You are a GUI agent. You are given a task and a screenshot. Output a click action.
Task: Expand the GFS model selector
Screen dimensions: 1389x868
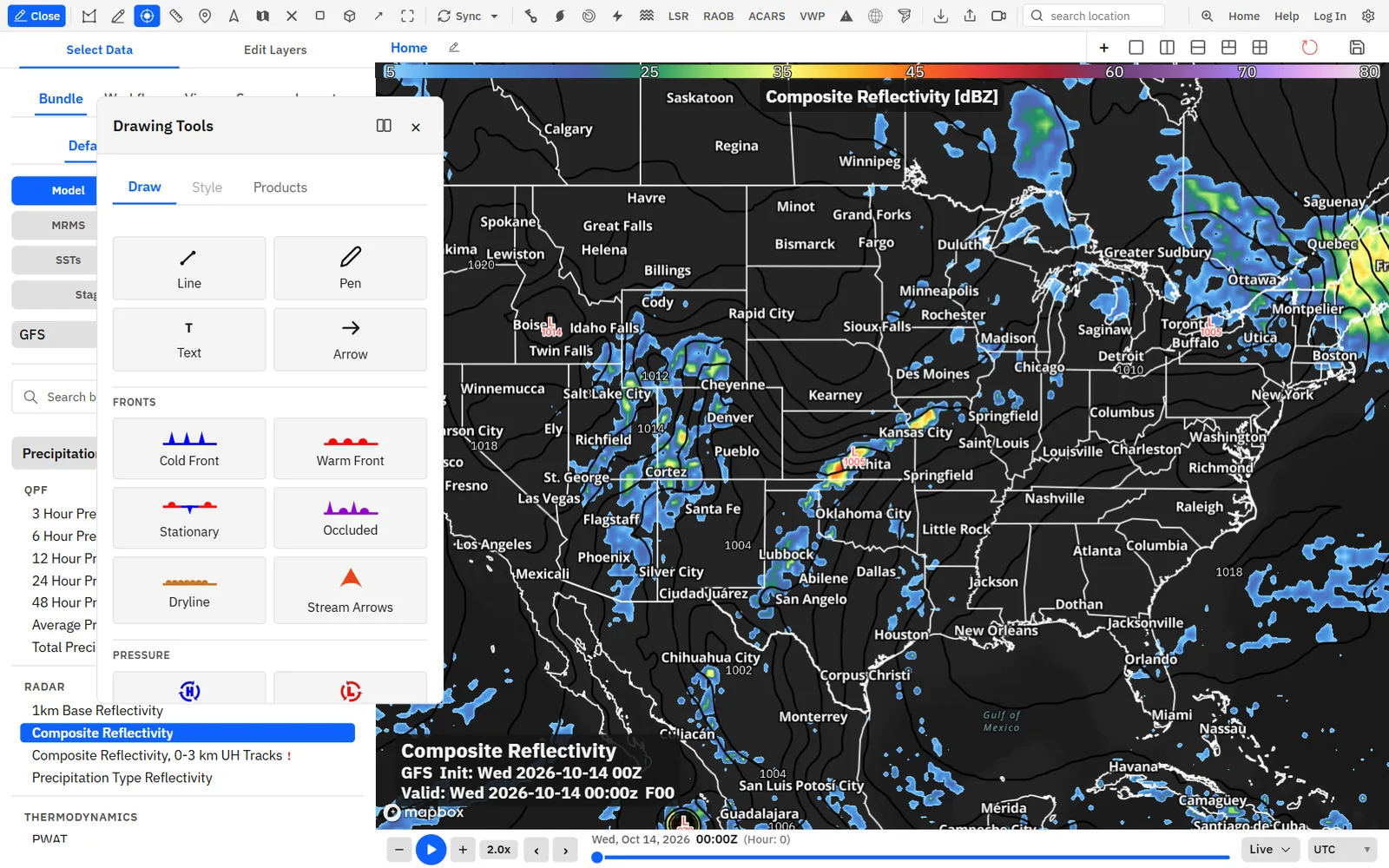[x=55, y=334]
